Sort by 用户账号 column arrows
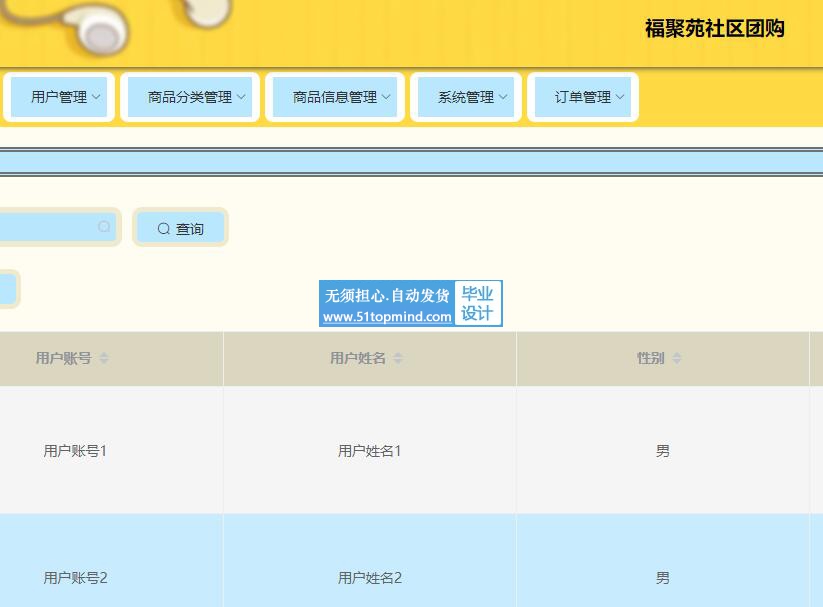 point(104,358)
